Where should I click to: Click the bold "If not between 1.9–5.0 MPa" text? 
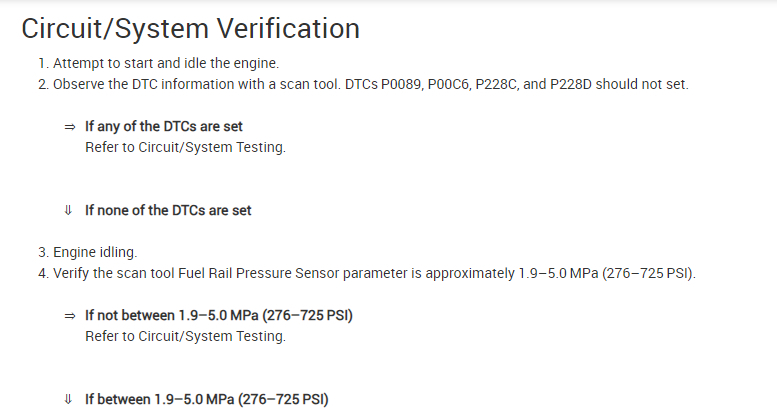tap(218, 316)
